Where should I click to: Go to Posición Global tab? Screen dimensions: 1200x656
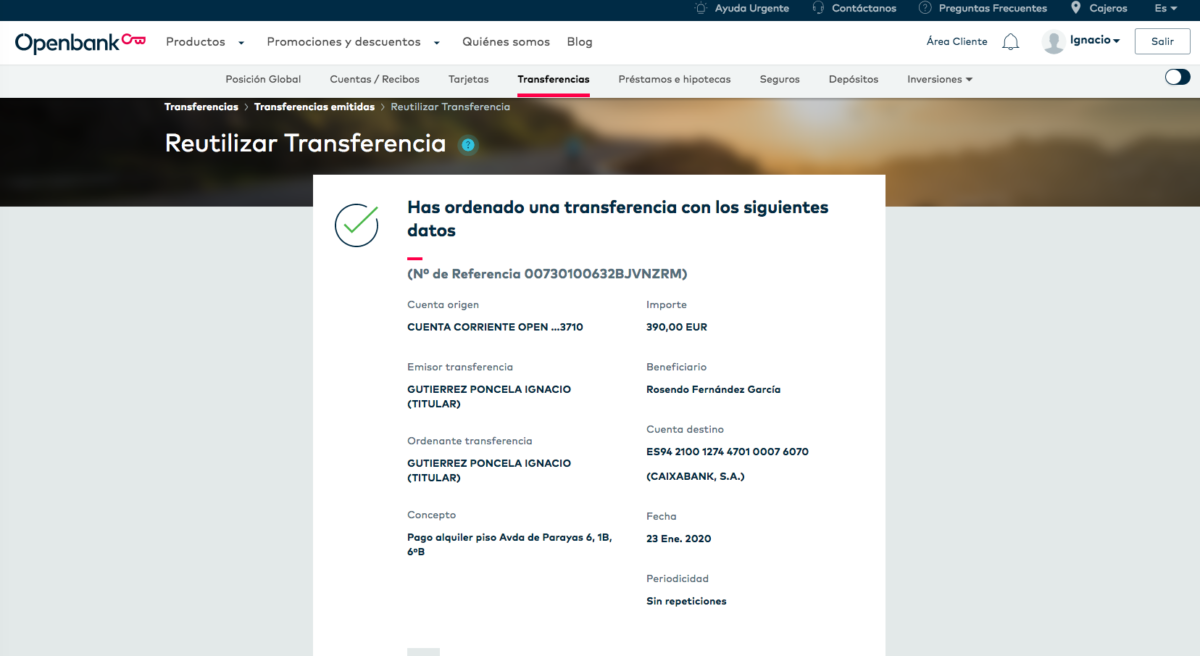263,79
